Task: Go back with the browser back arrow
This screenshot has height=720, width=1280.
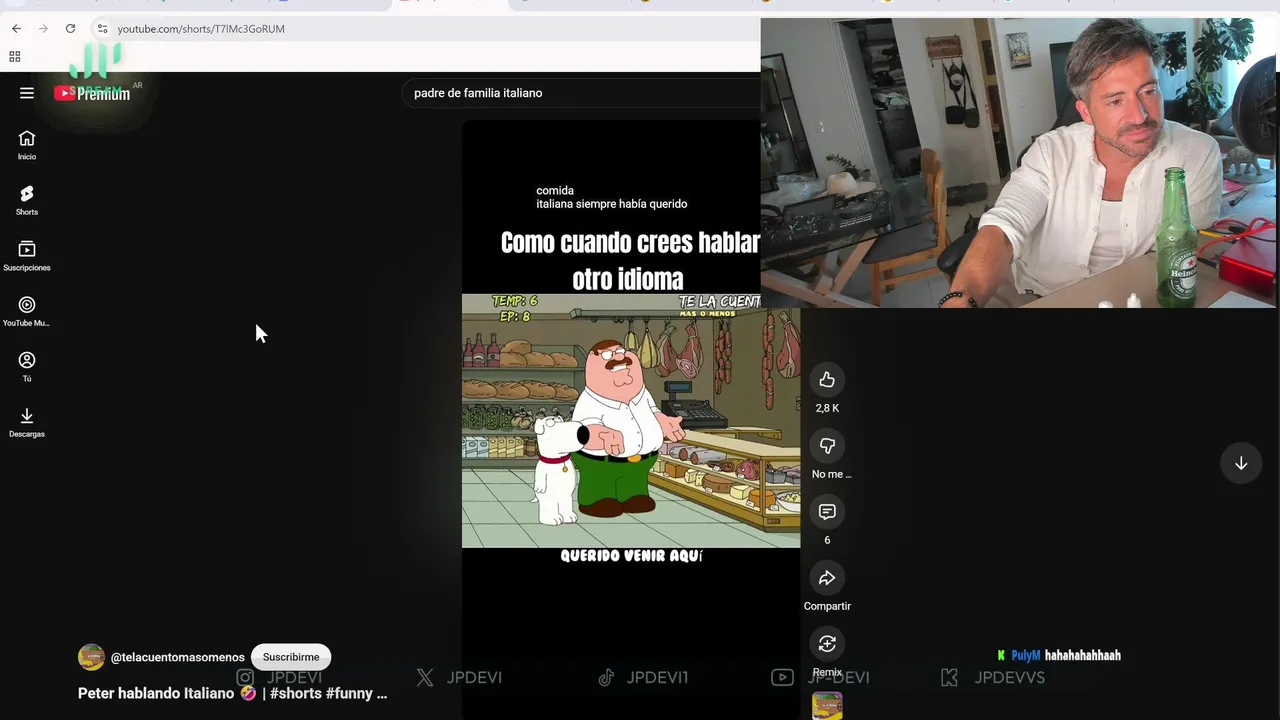Action: tap(16, 29)
